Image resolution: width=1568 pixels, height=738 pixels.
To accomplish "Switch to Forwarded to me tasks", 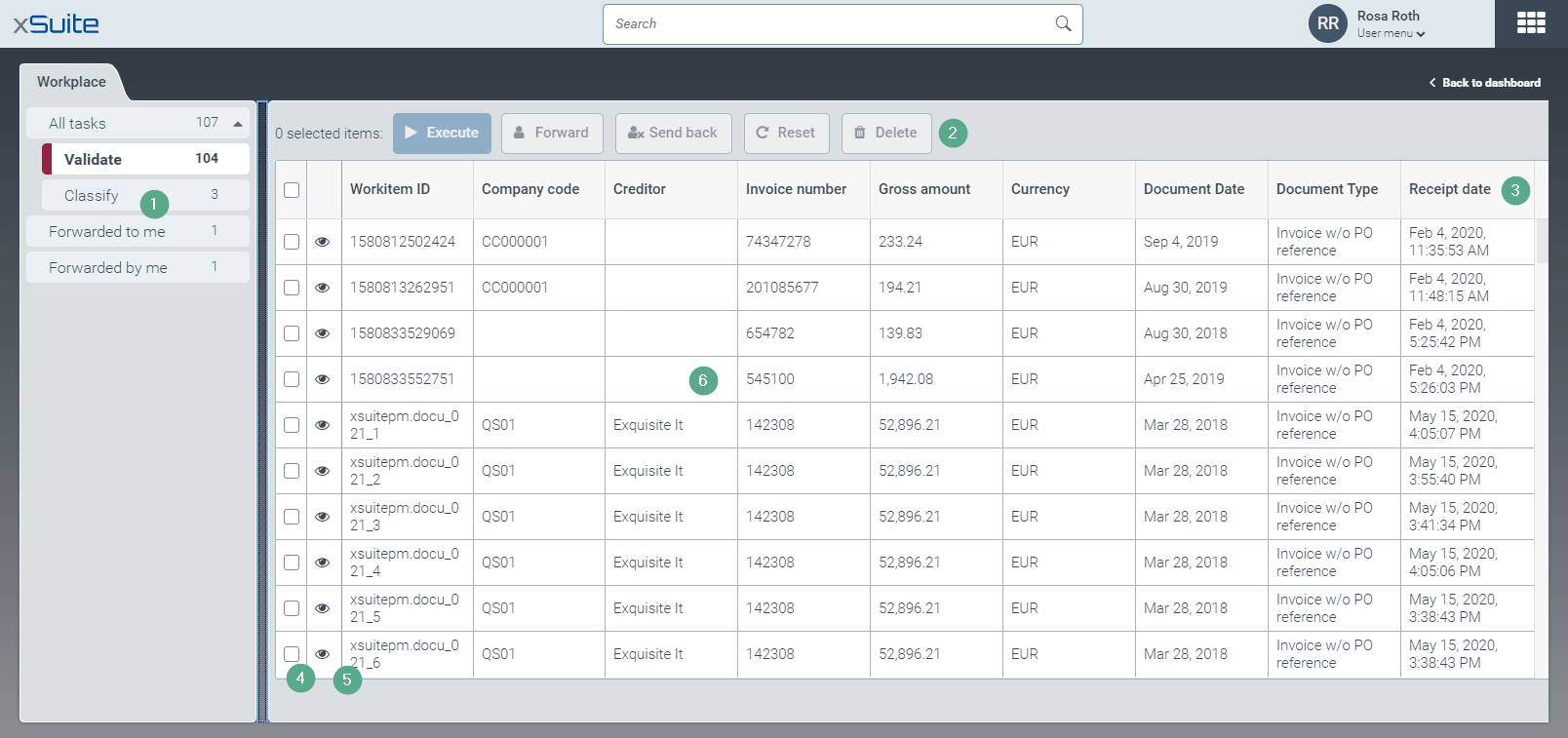I will (x=107, y=232).
